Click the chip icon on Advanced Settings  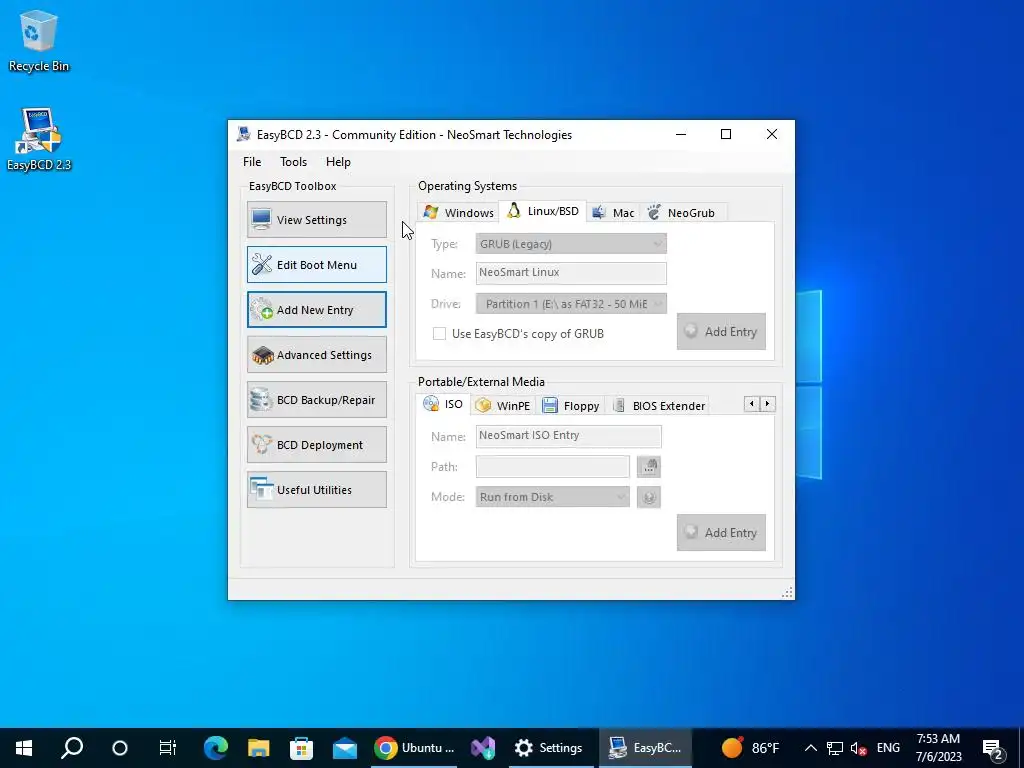pos(263,355)
